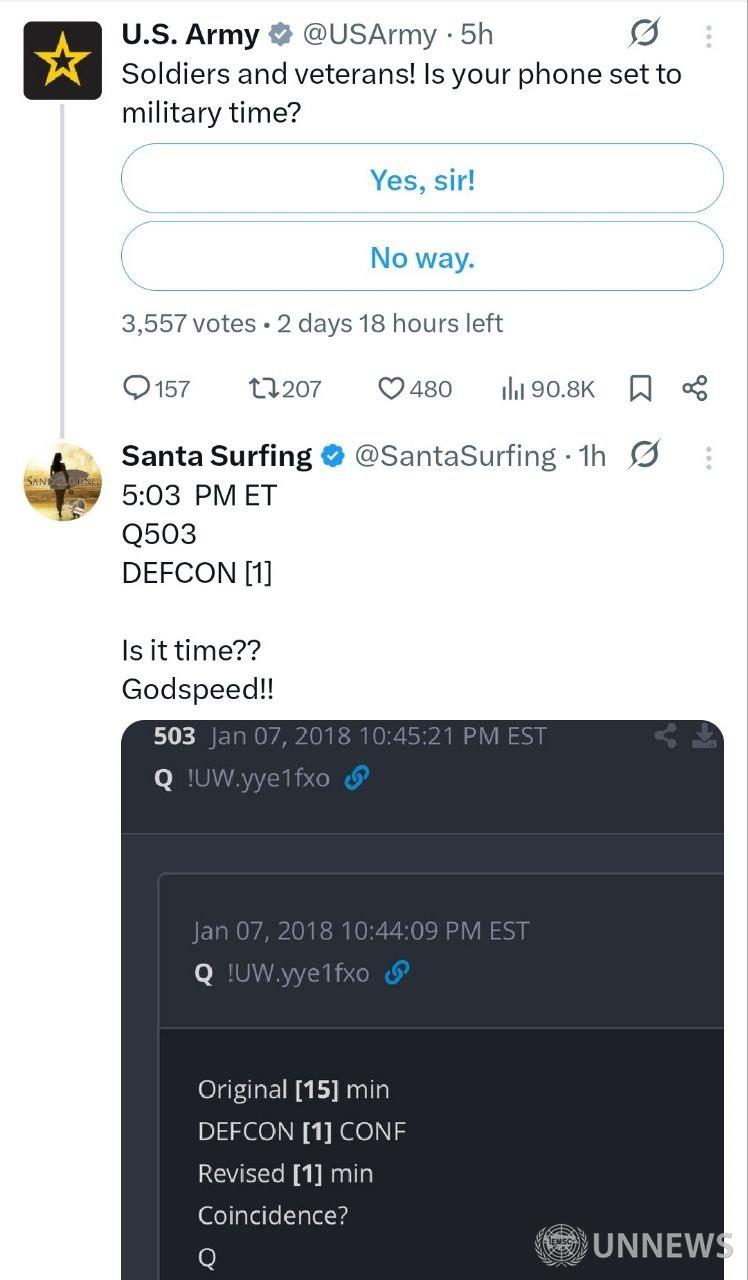Image resolution: width=748 pixels, height=1280 pixels.
Task: Open more options menu on U.S. Army tweet
Action: [x=708, y=36]
